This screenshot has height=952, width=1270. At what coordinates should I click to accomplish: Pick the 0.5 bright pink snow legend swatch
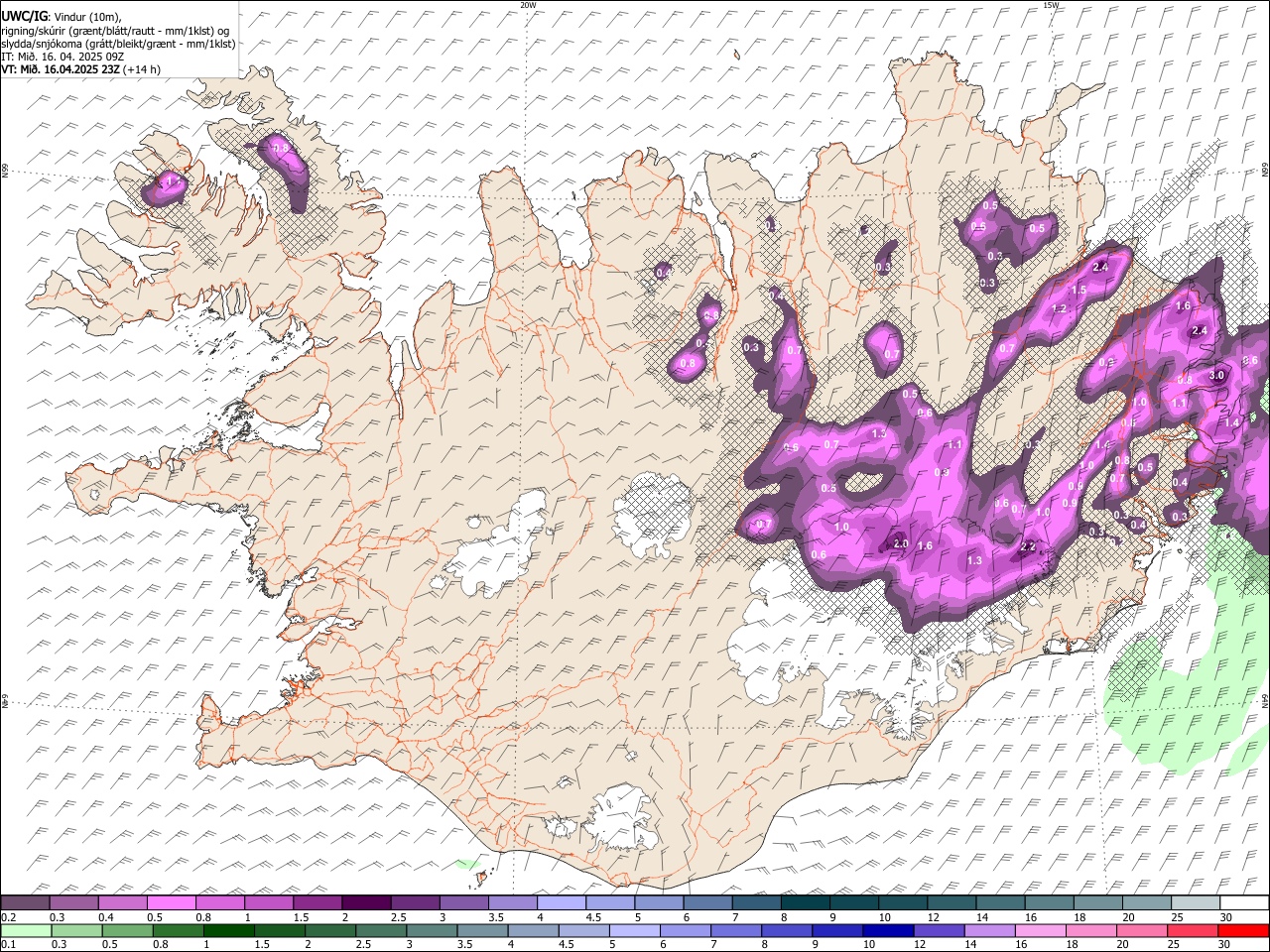tap(171, 903)
